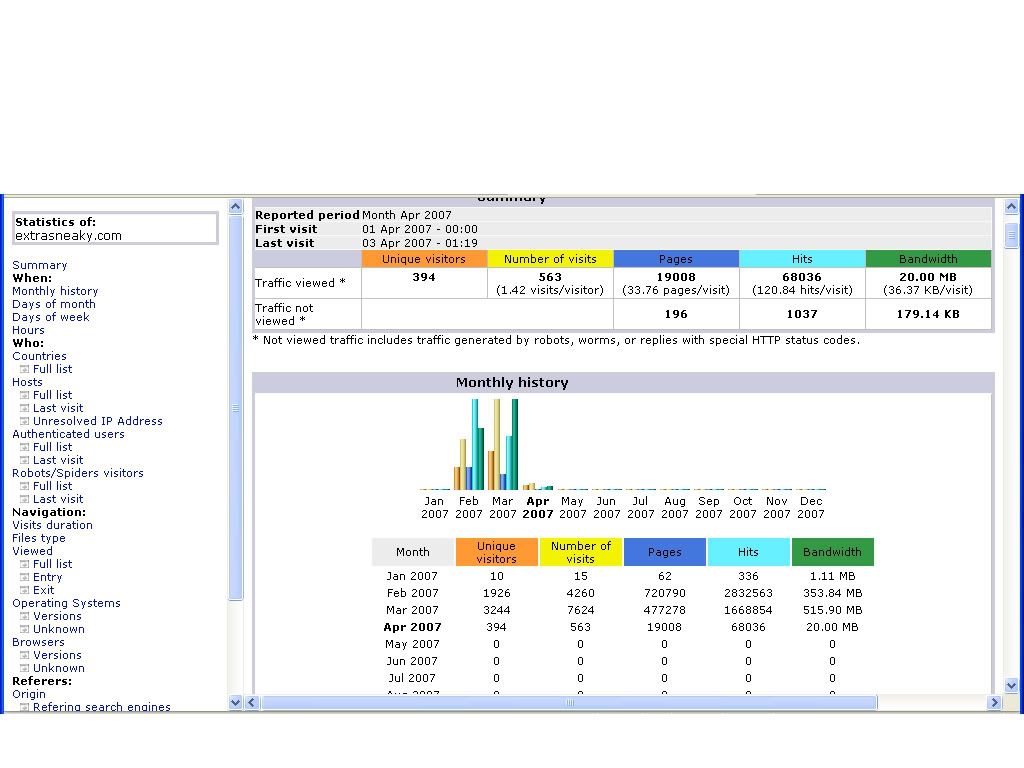Image resolution: width=1024 pixels, height=768 pixels.
Task: Click the main panel scroll down arrow
Action: (x=1010, y=686)
